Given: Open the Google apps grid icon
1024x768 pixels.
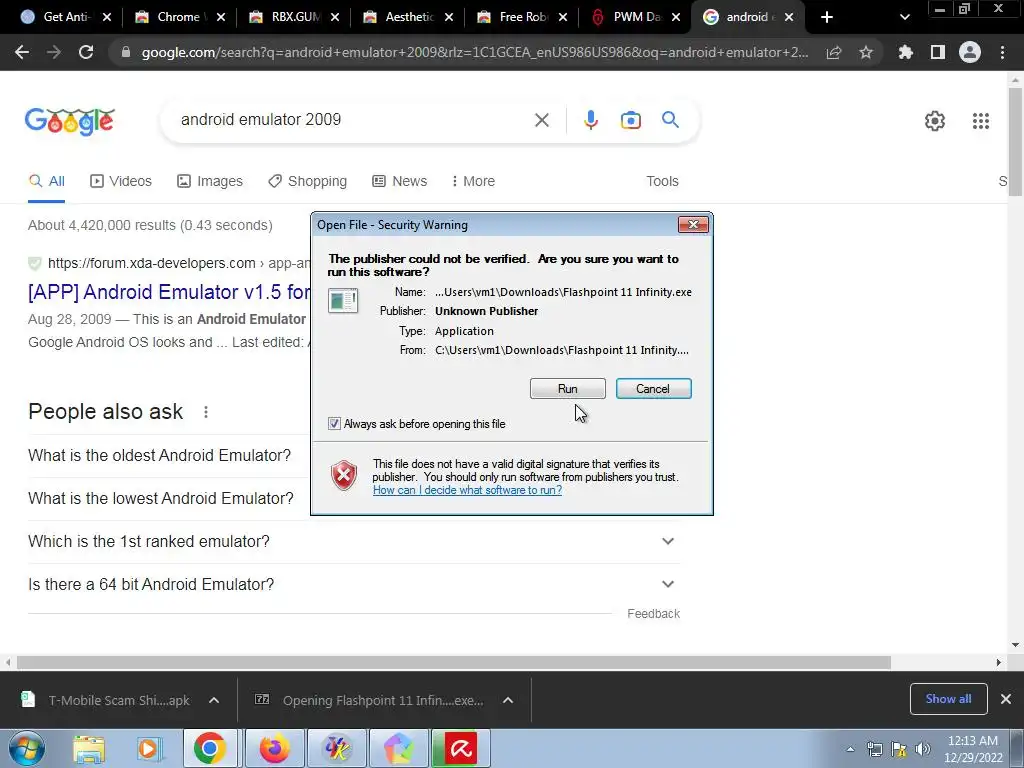Looking at the screenshot, I should (x=980, y=121).
